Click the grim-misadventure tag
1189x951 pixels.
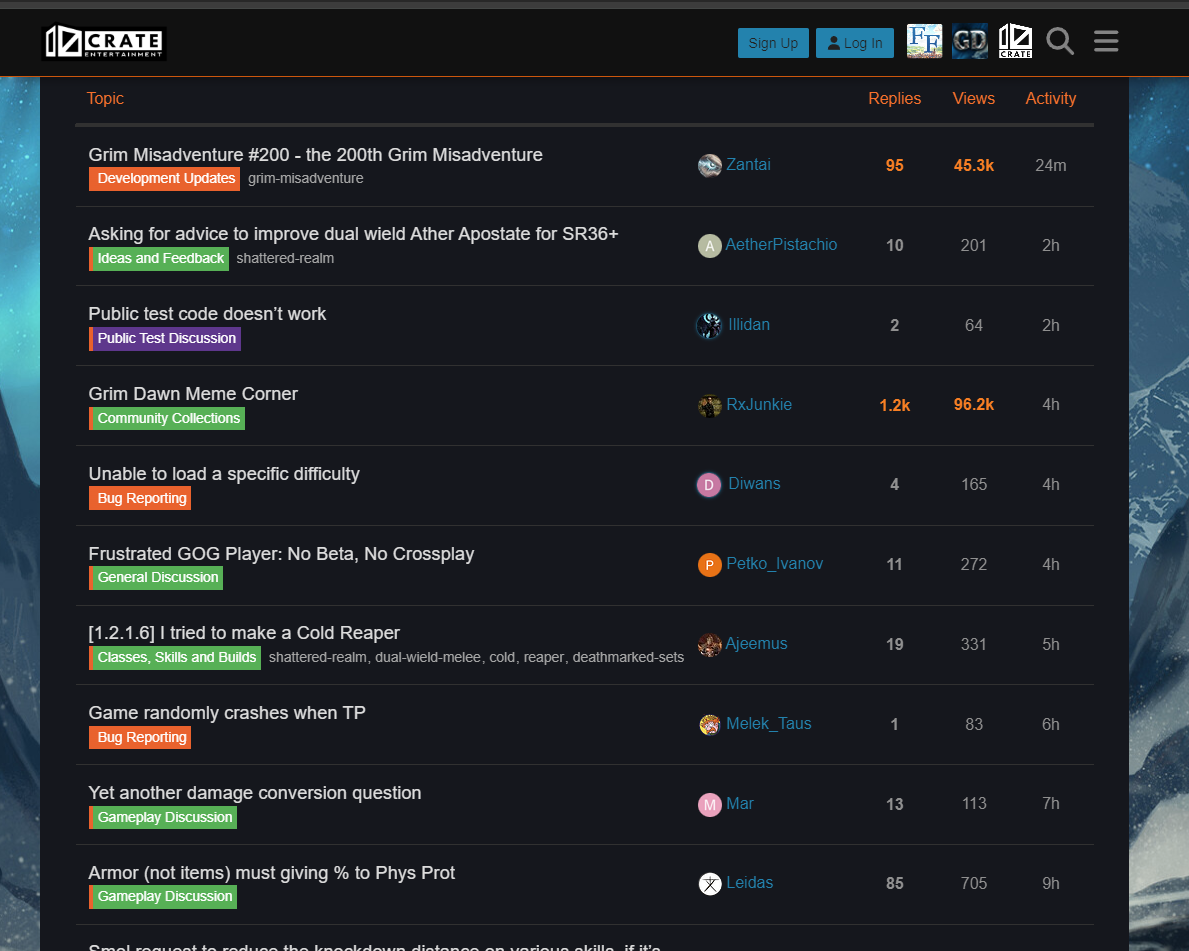[306, 178]
